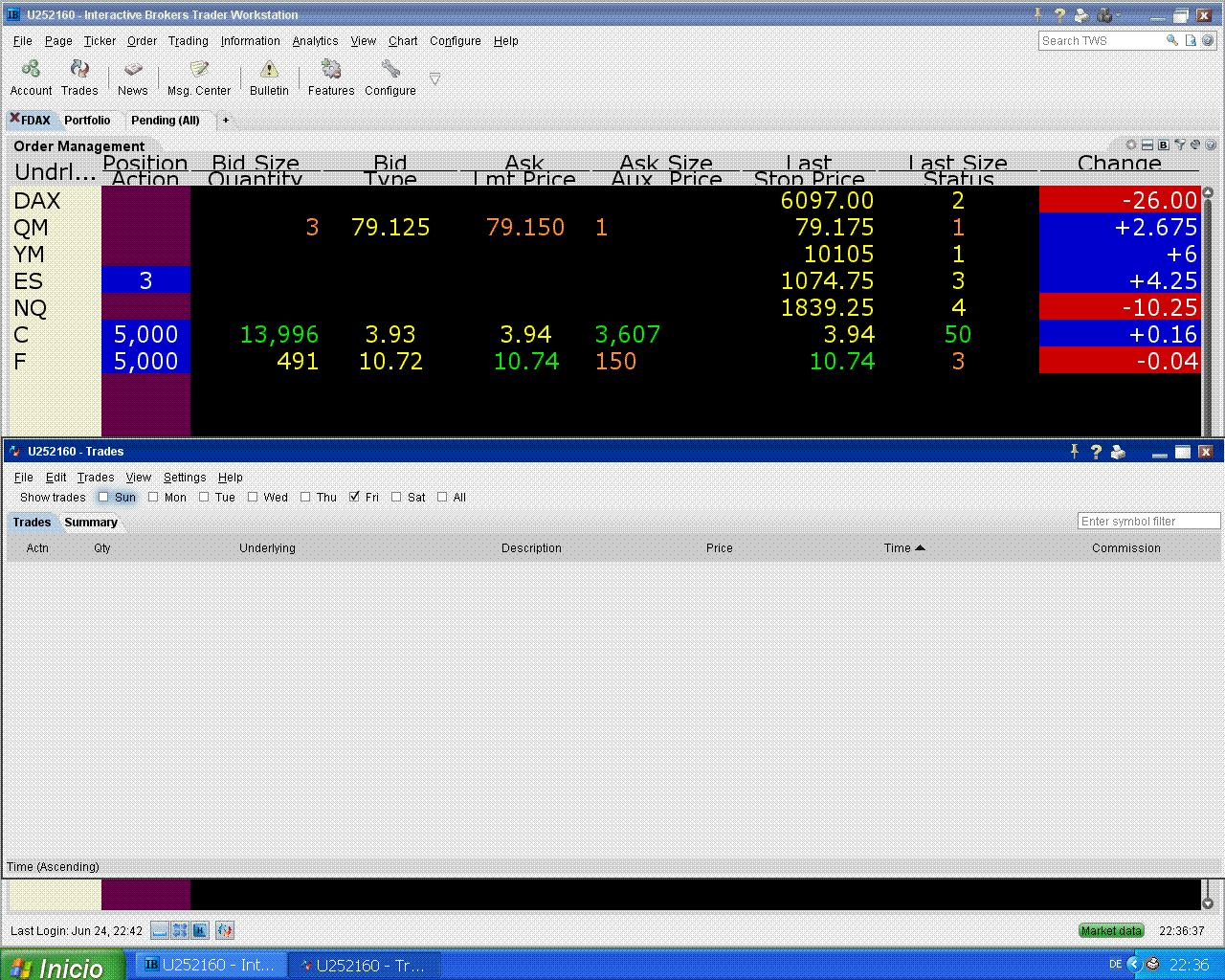The height and width of the screenshot is (980, 1225).
Task: Click the Search TWS input field
Action: [x=1101, y=40]
